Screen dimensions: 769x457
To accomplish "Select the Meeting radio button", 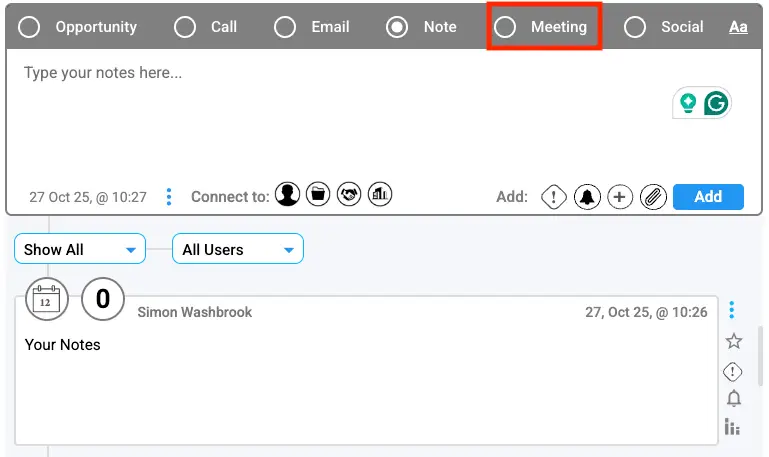I will [506, 27].
